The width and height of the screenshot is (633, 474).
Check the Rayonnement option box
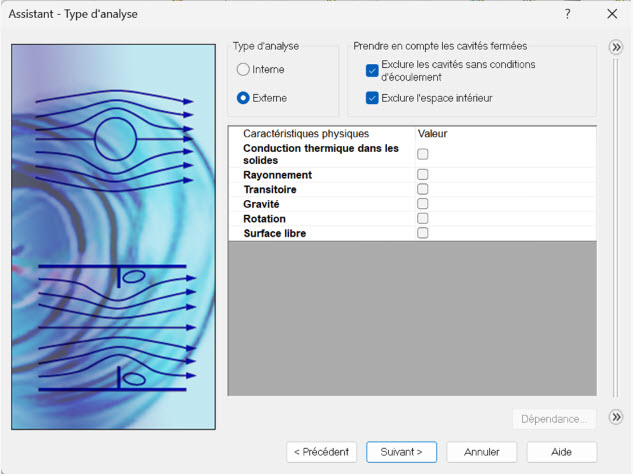click(423, 175)
